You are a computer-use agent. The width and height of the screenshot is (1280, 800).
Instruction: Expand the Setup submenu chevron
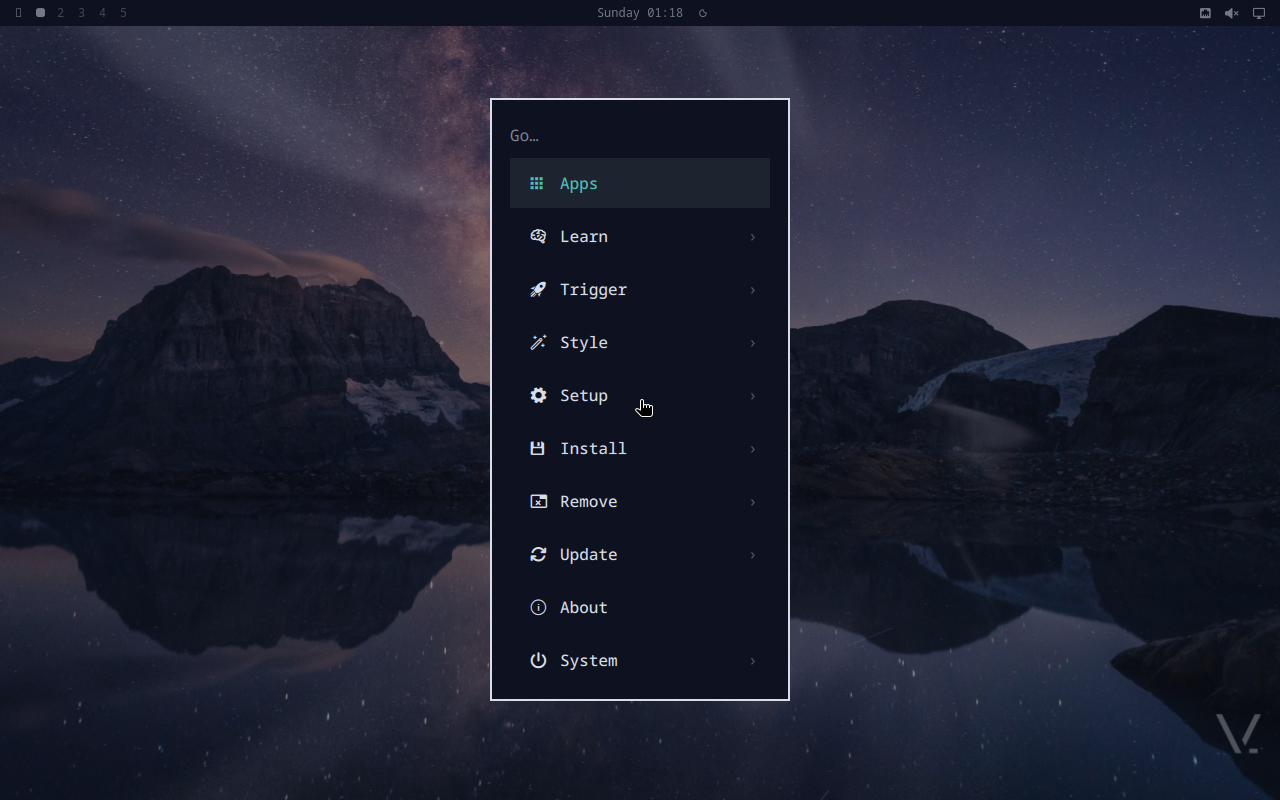coord(752,396)
